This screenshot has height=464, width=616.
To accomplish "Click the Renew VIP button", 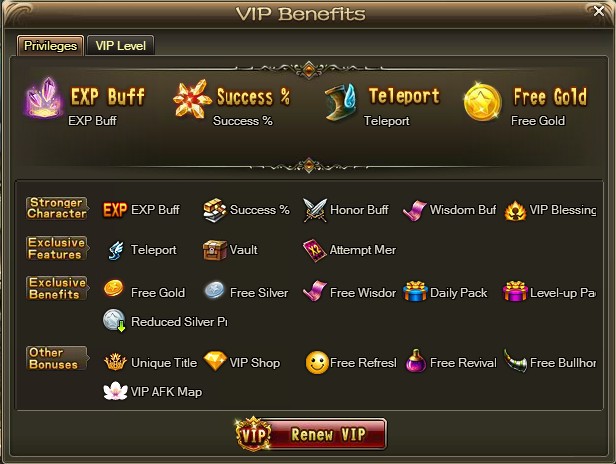I will tap(311, 434).
